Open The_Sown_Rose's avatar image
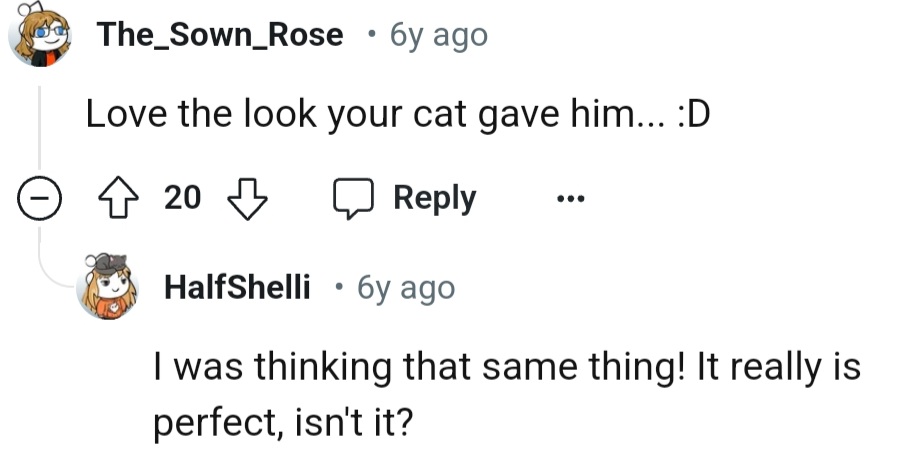 coord(40,37)
